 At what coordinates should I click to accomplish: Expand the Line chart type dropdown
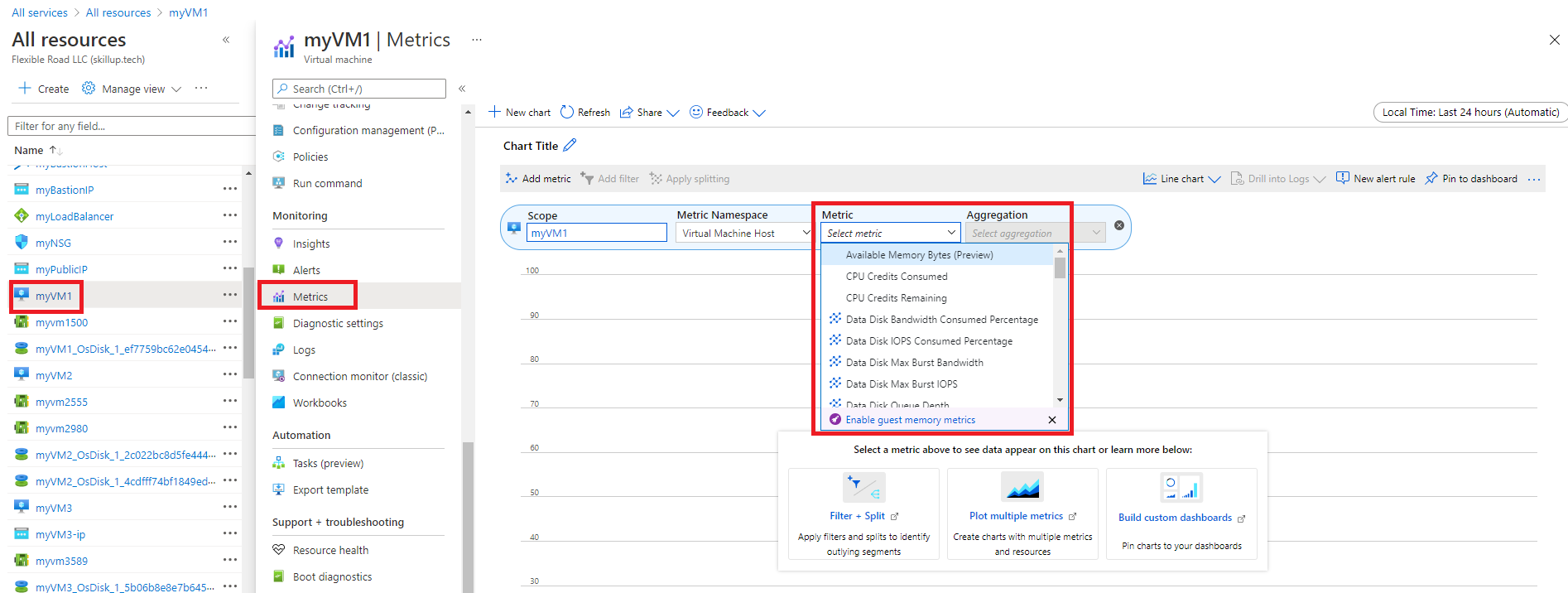[x=1214, y=179]
